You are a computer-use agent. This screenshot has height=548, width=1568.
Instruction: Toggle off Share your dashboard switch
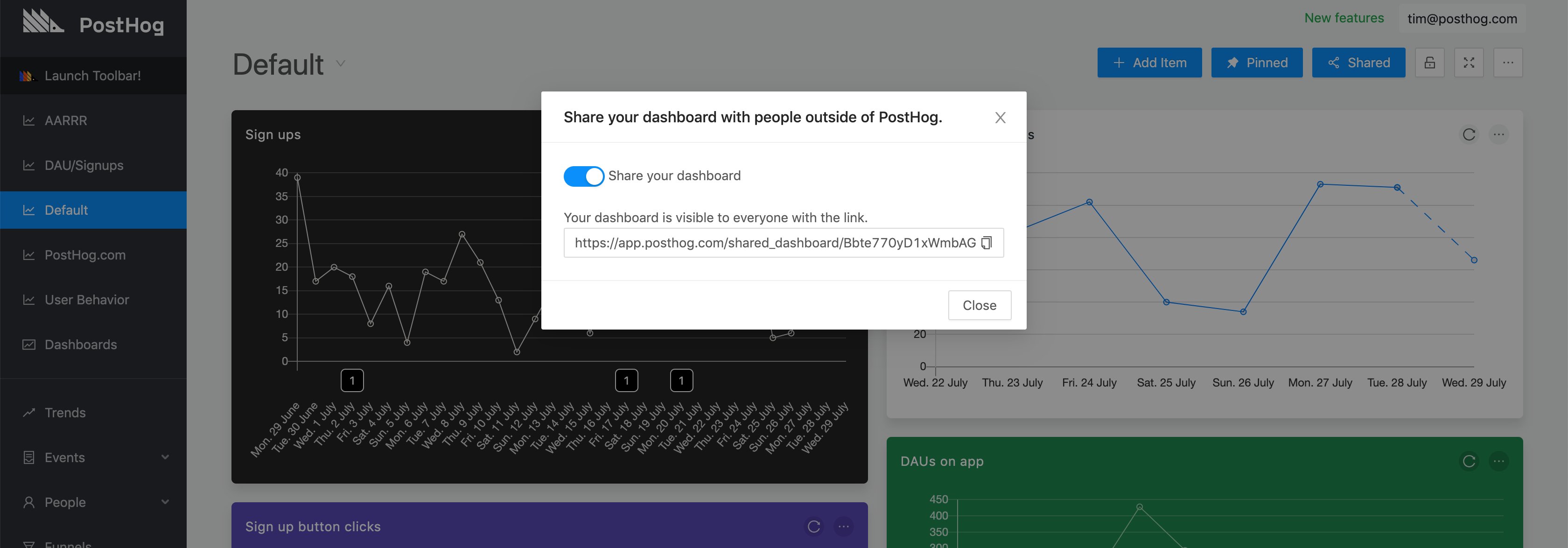tap(583, 176)
